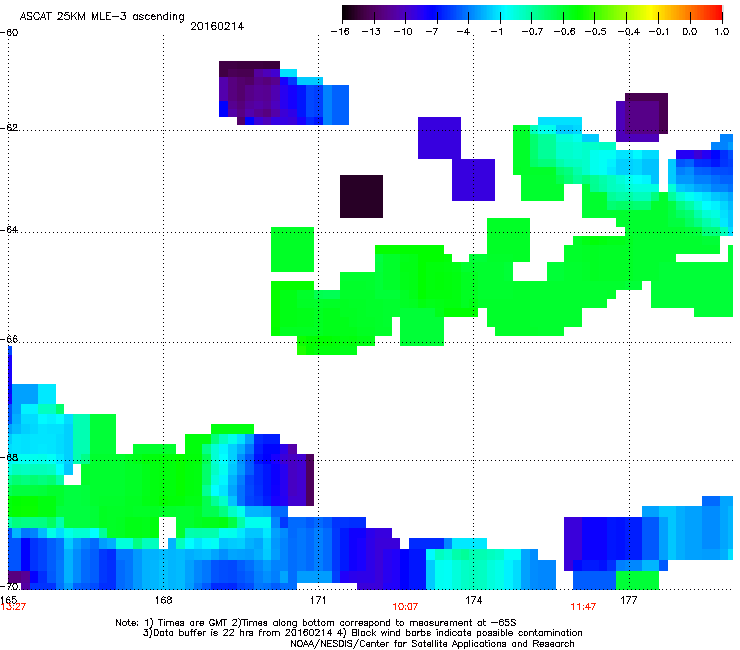Click the latitude label '-70'
Screen dimensions: 740x650
(9, 586)
